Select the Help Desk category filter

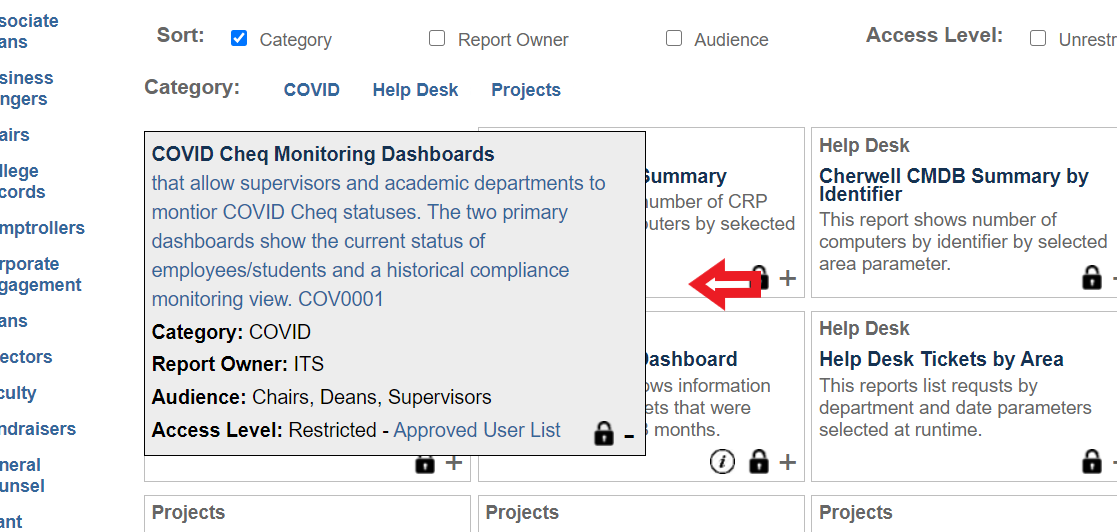coord(415,90)
